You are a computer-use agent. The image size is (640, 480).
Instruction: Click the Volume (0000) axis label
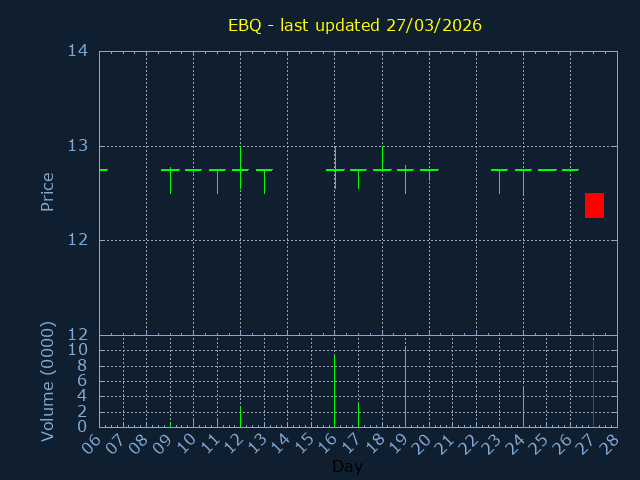click(47, 381)
